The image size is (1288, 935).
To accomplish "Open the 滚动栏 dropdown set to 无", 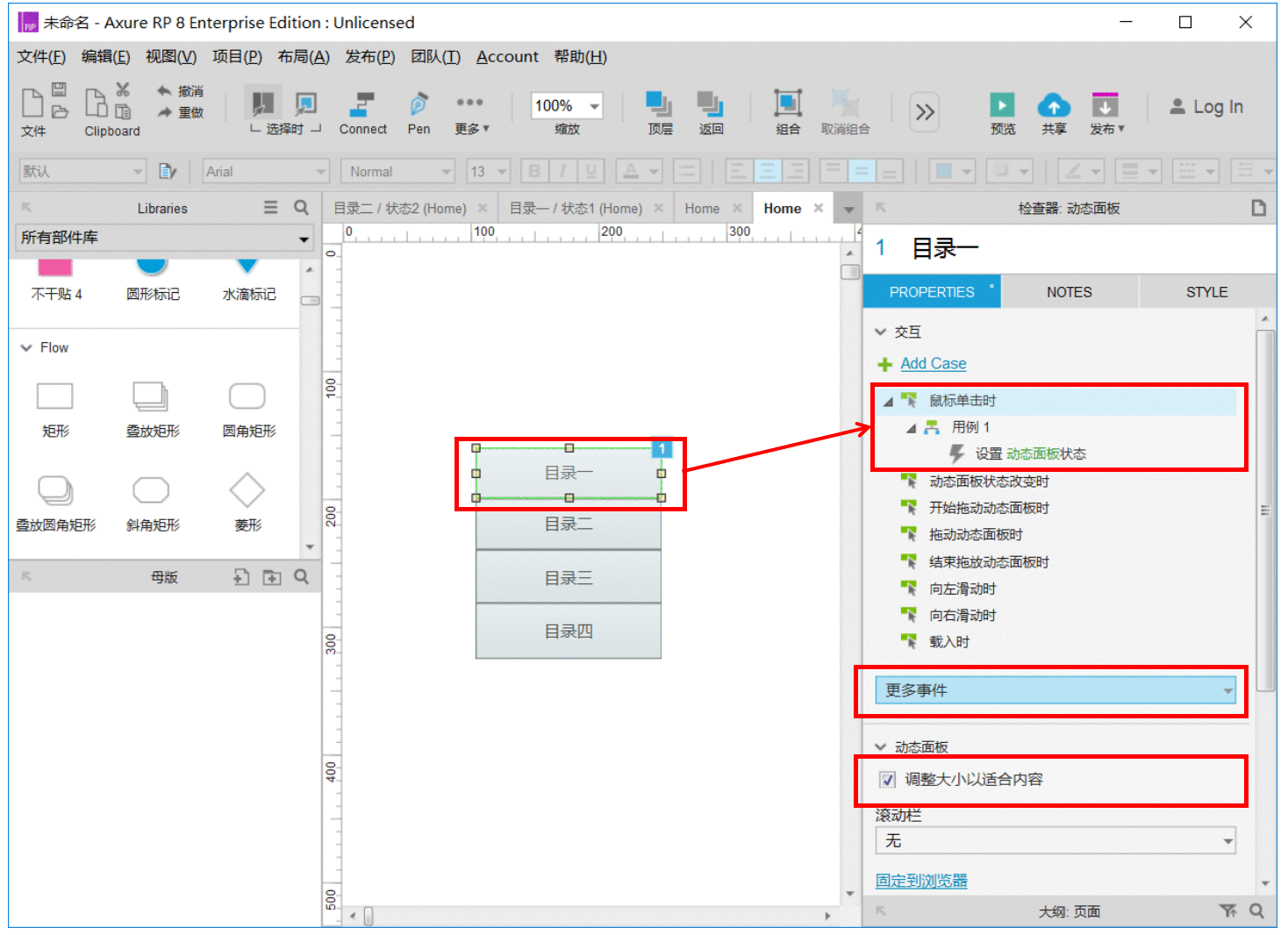I will (1055, 841).
